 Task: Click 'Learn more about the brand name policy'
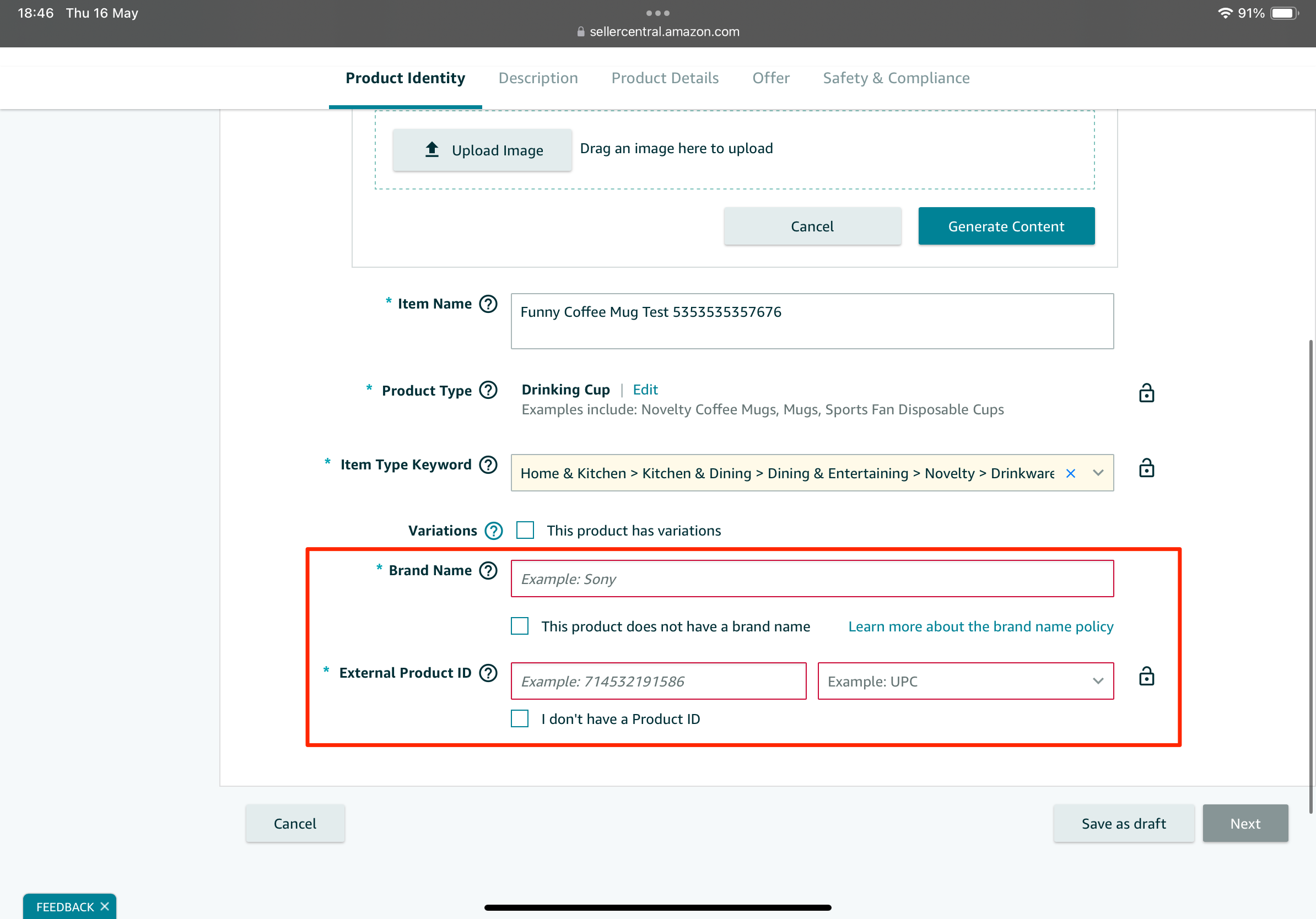pyautogui.click(x=981, y=626)
